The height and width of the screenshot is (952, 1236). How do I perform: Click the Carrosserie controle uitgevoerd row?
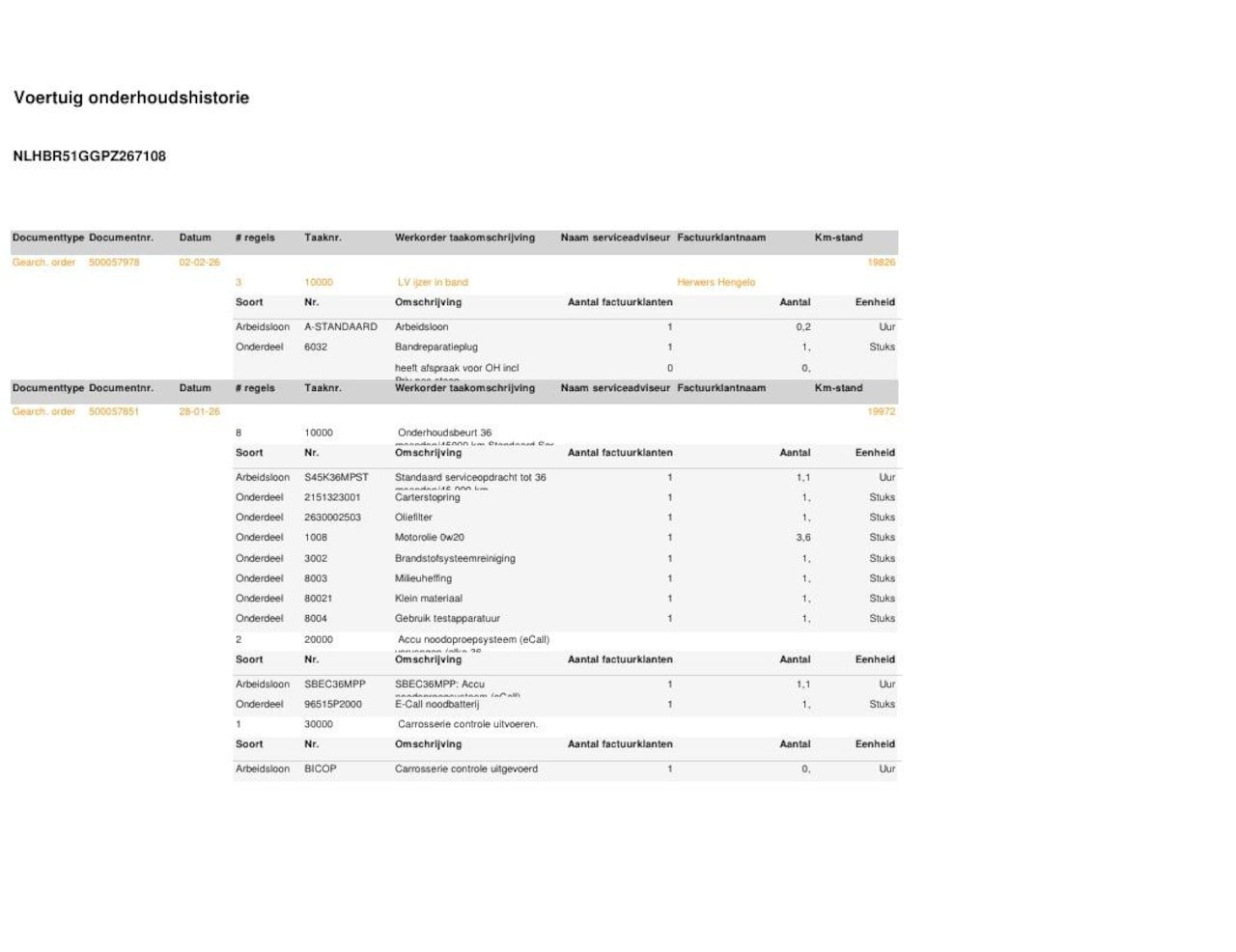pos(566,770)
